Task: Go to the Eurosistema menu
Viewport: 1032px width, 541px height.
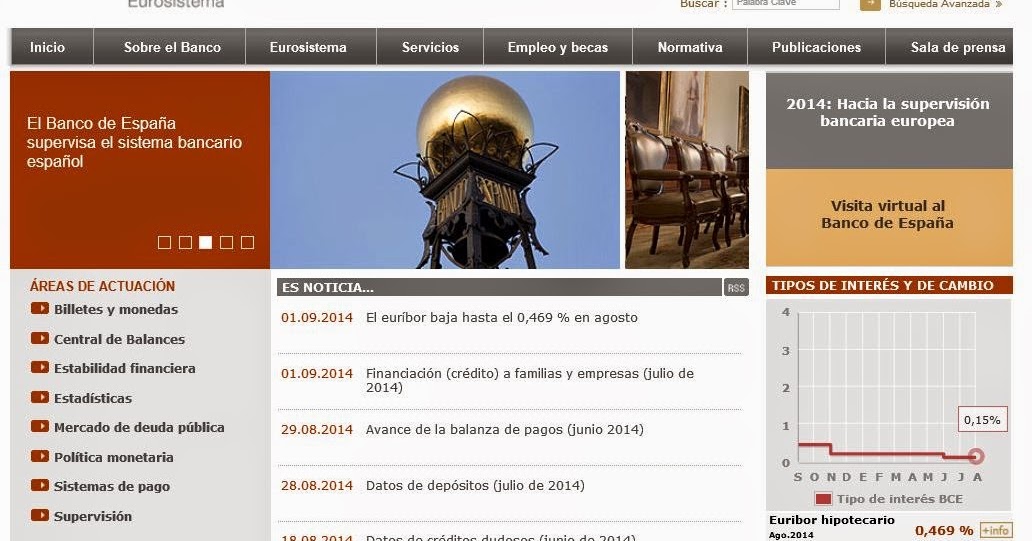Action: tap(308, 47)
